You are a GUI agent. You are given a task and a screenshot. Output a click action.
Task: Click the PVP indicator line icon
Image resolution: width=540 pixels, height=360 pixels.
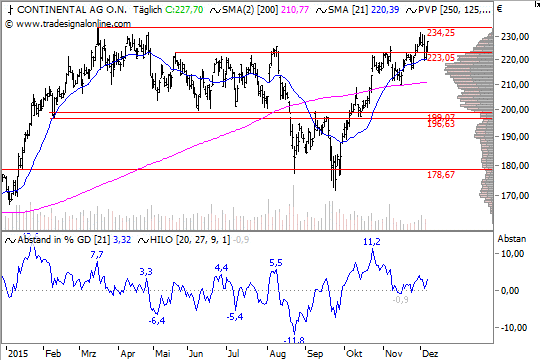tap(411, 10)
